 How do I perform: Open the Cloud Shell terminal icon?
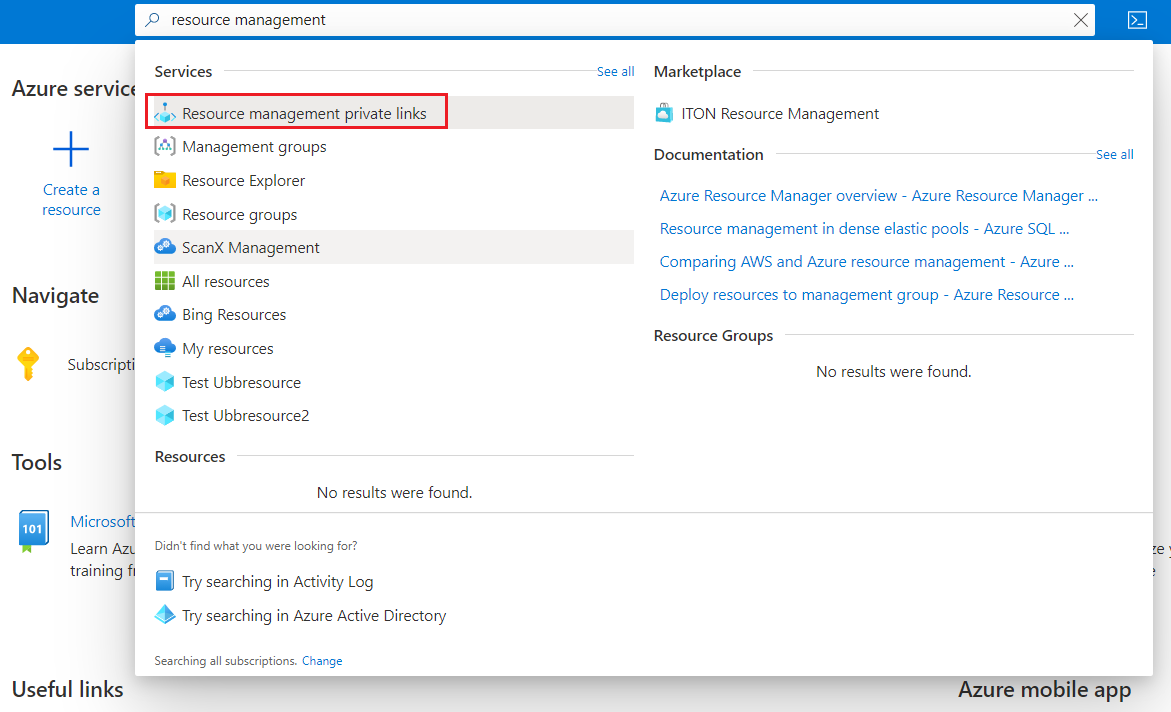(x=1137, y=19)
